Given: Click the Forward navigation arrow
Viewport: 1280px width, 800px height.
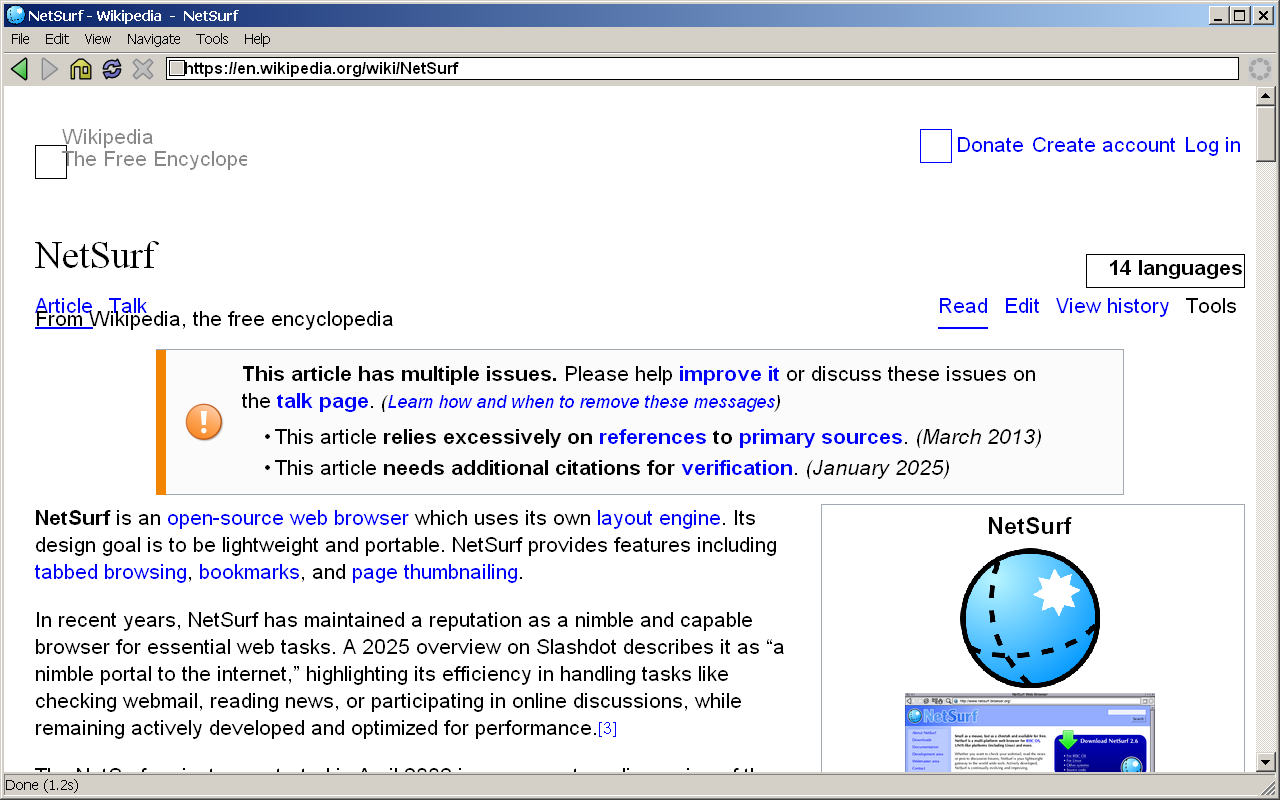Looking at the screenshot, I should [50, 69].
